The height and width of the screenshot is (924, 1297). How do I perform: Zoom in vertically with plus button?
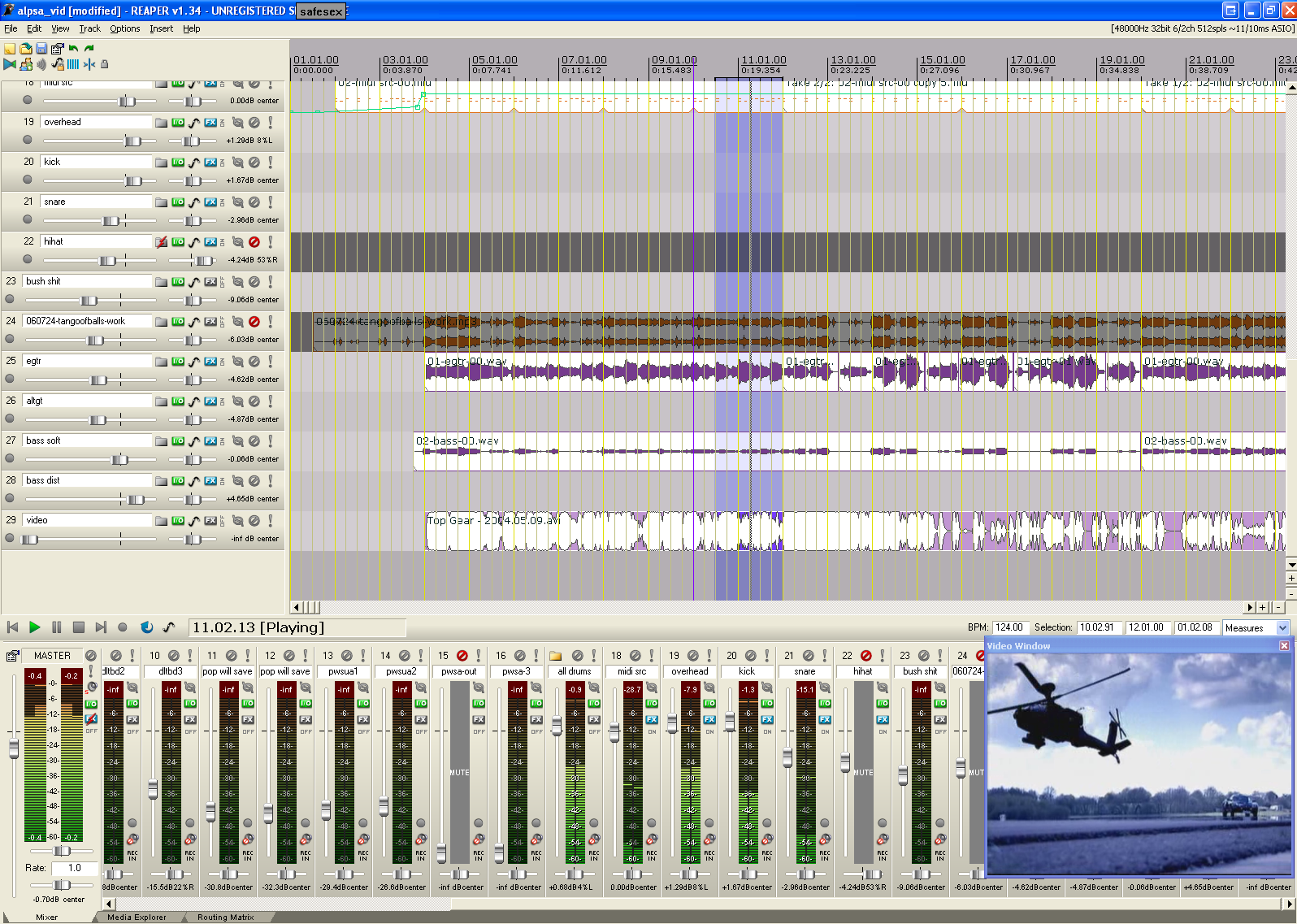[x=1291, y=578]
